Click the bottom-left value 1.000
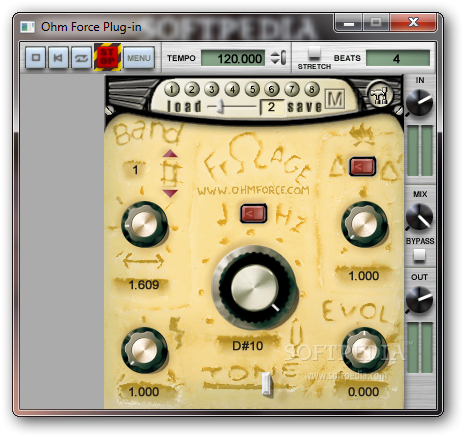 click(x=143, y=392)
